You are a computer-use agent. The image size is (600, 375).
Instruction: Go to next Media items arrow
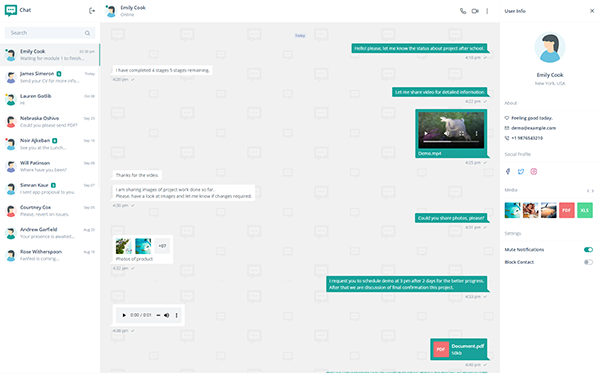click(x=592, y=191)
